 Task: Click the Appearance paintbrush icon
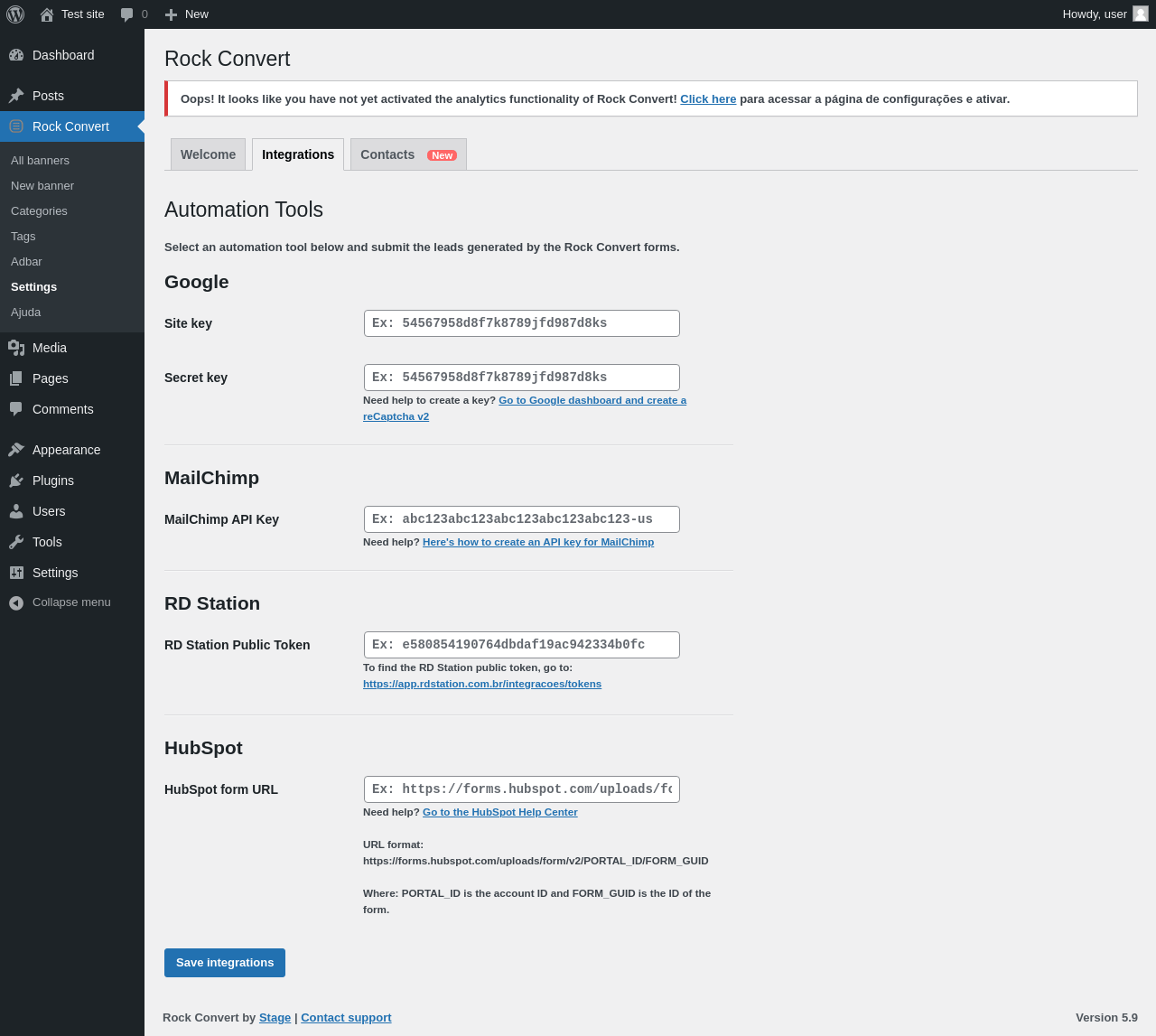tap(16, 450)
